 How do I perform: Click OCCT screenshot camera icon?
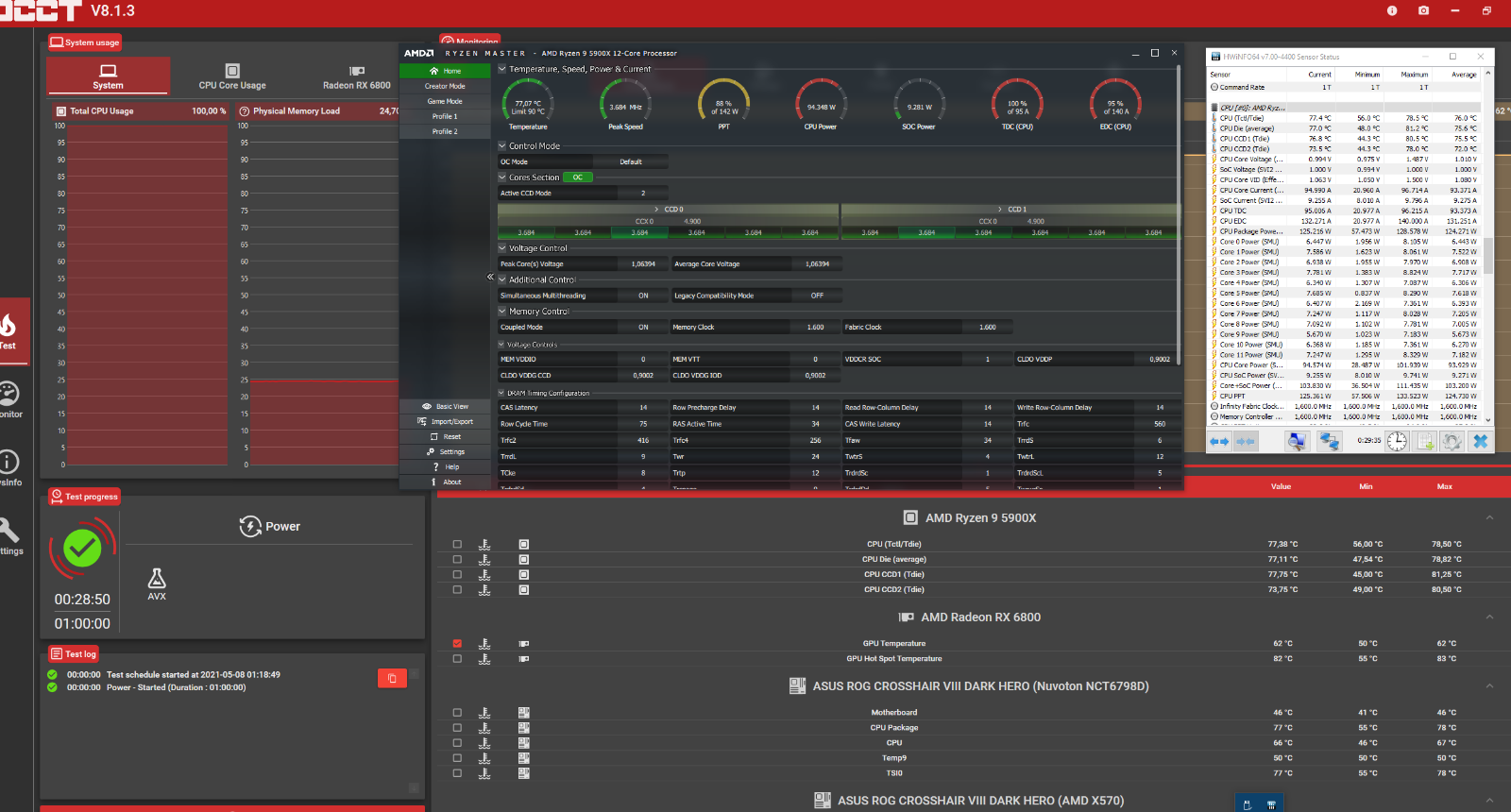pos(1423,10)
